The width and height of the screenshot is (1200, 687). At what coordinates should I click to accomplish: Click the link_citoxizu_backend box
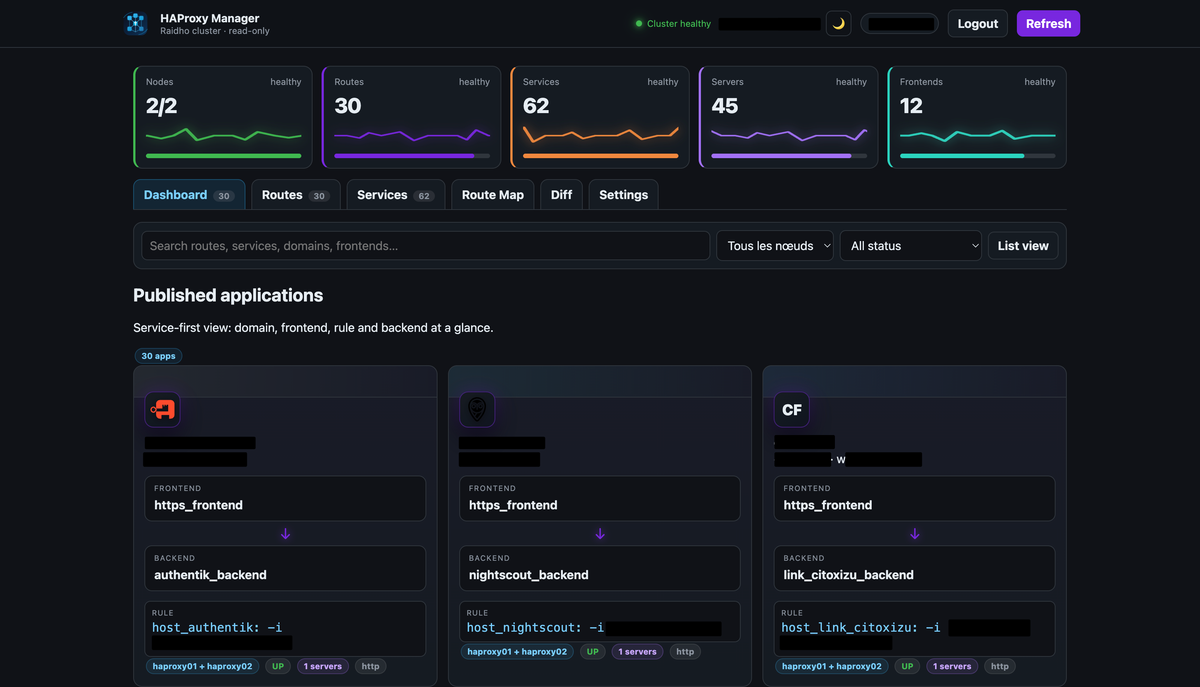tap(915, 568)
